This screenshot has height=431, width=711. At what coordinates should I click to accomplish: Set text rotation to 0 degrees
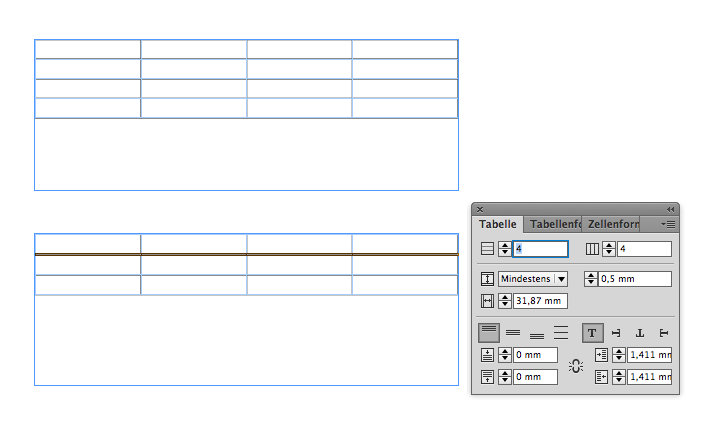point(592,332)
